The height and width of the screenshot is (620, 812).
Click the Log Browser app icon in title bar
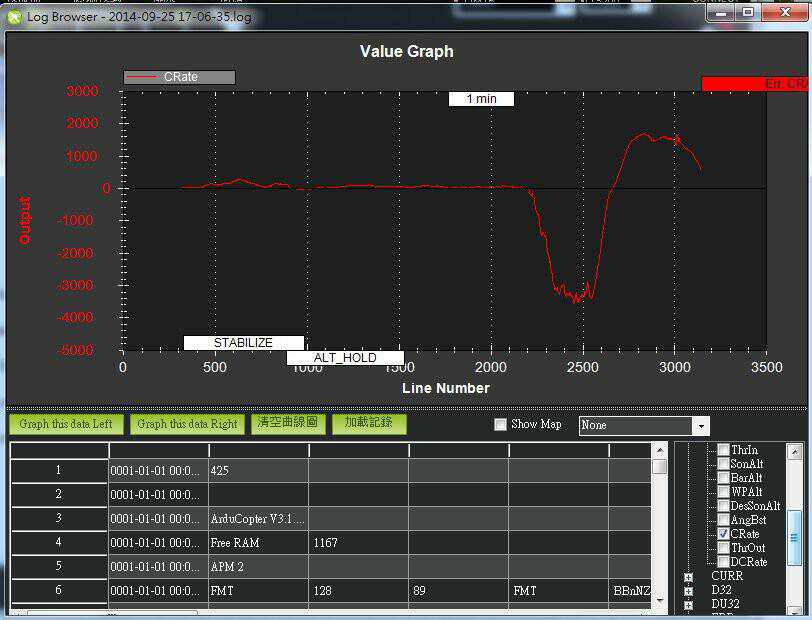point(14,17)
